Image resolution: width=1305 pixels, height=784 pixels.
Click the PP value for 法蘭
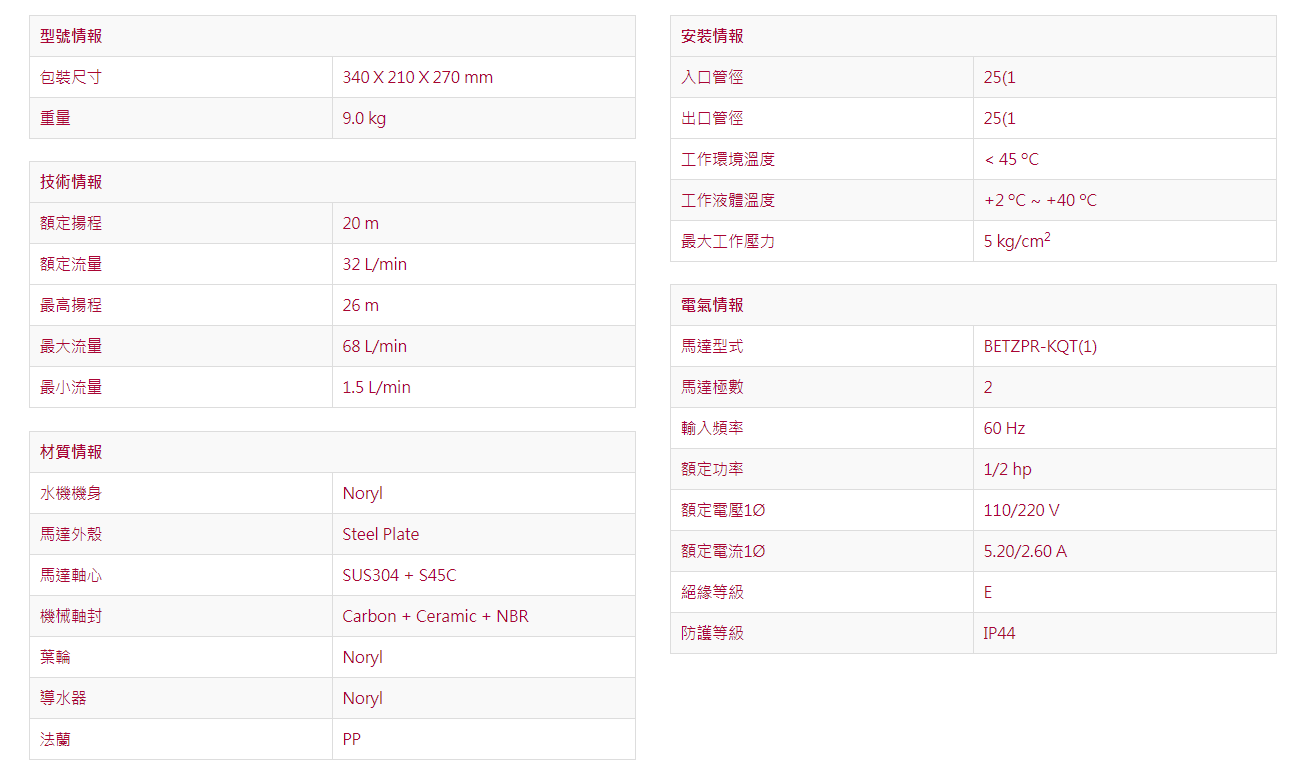(x=351, y=739)
